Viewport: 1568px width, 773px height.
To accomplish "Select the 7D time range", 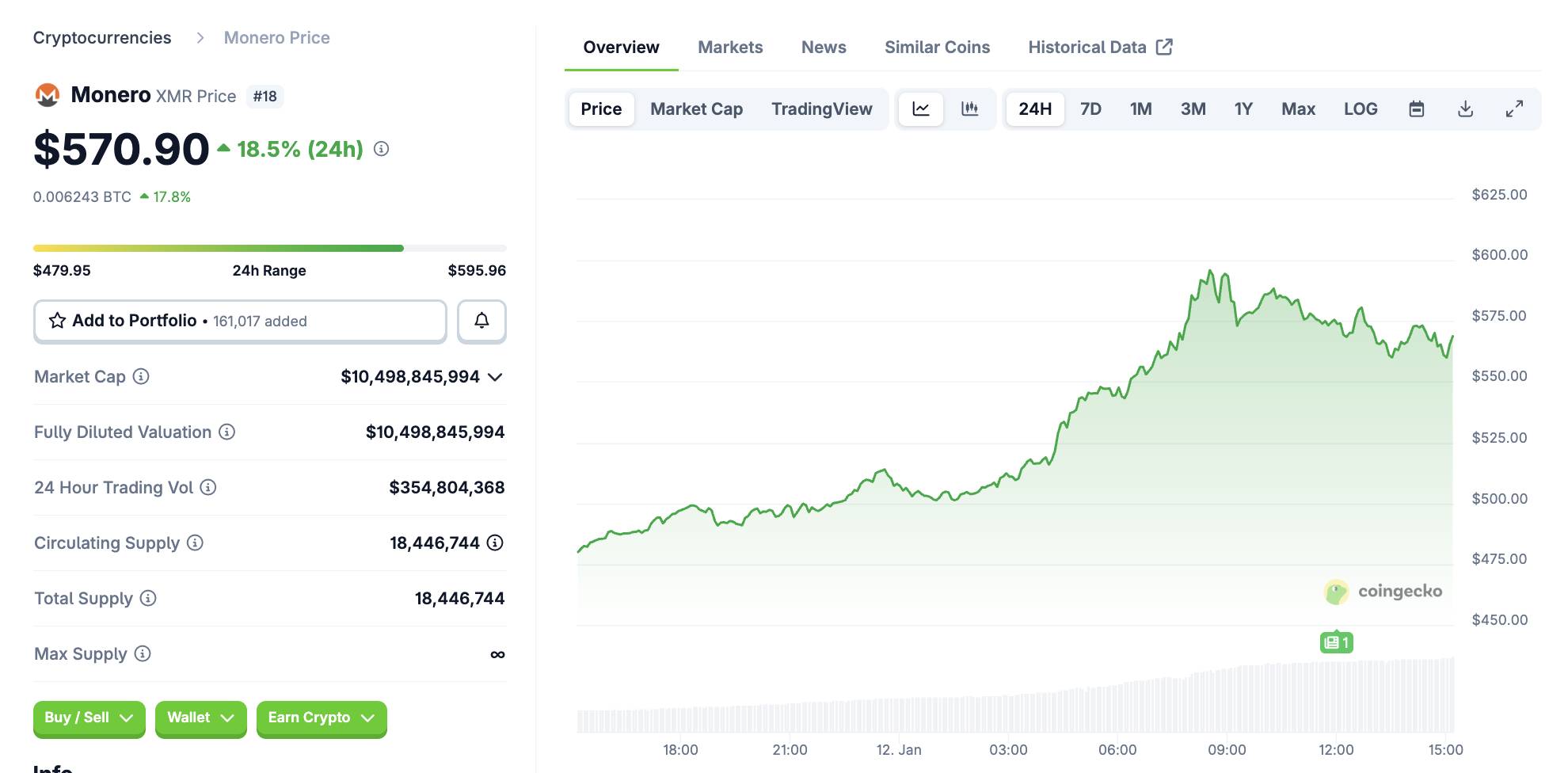I will 1090,109.
